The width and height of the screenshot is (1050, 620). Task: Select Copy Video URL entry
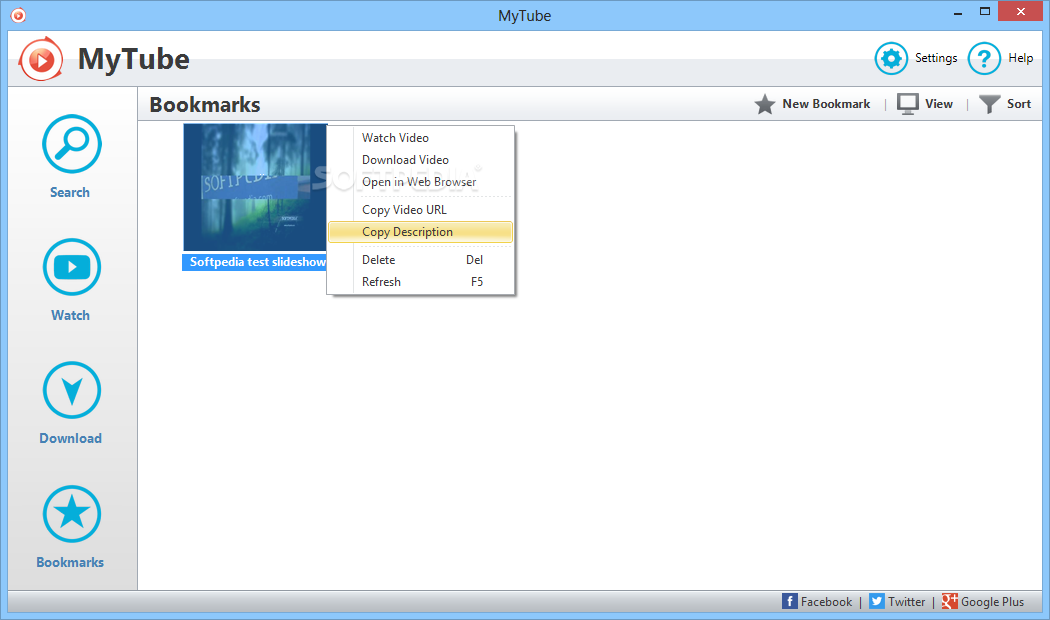tap(421, 210)
